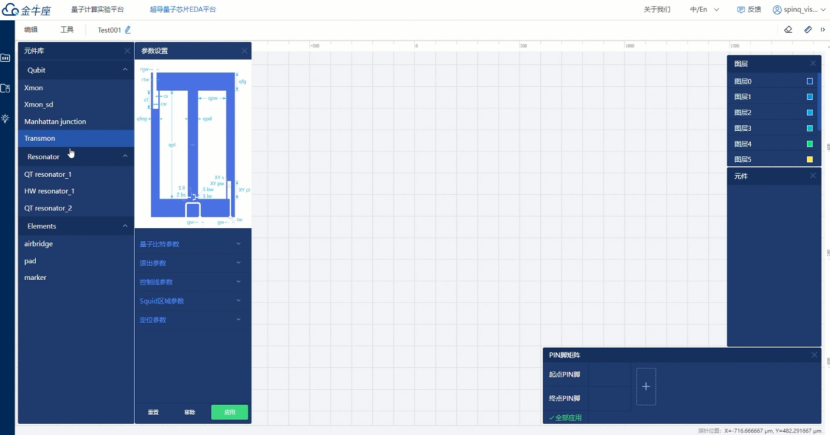Select the ruler measure tool icon
Viewport: 830px width, 436px height.
[808, 30]
